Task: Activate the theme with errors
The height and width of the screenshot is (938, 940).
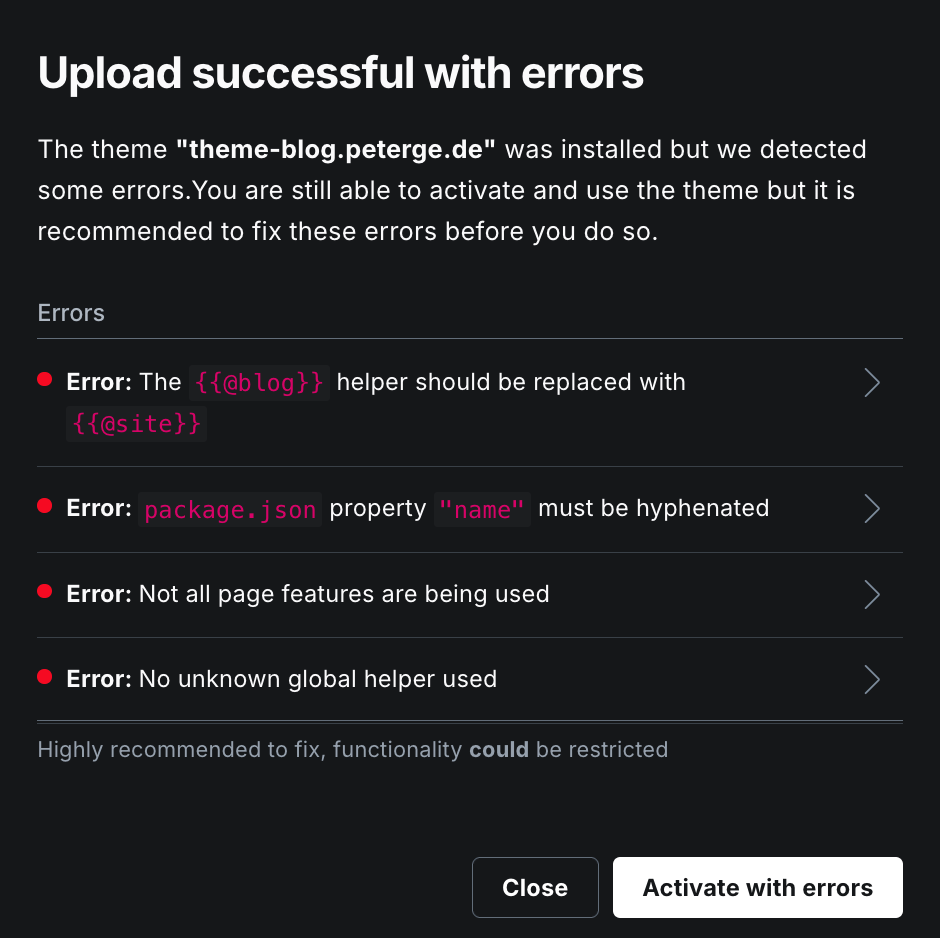Action: click(758, 887)
